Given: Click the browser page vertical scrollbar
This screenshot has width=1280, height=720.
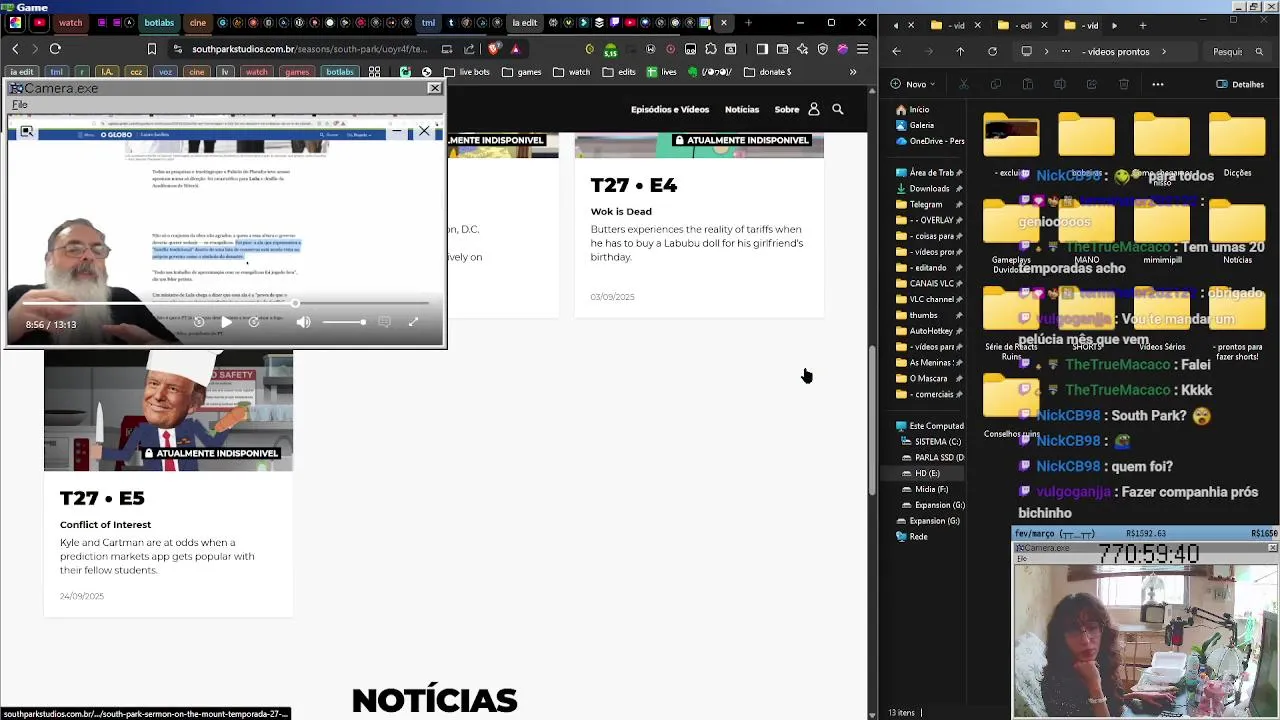Looking at the screenshot, I should pyautogui.click(x=871, y=420).
